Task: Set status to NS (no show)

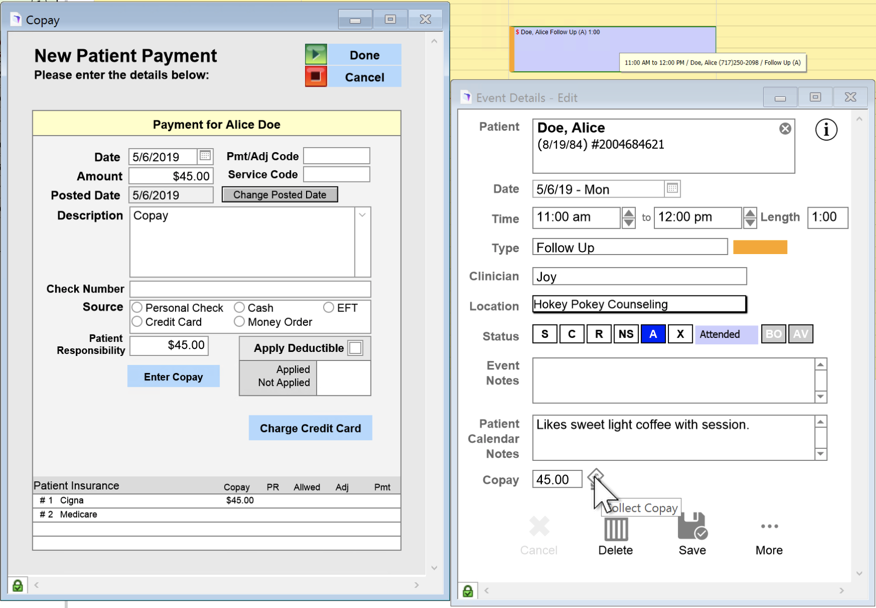Action: tap(626, 334)
